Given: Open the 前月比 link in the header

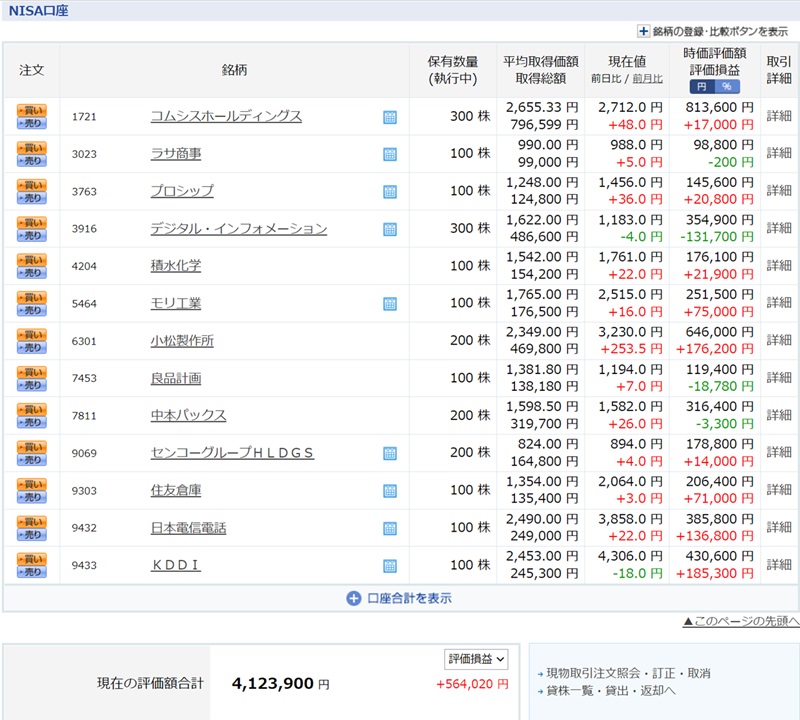Looking at the screenshot, I should point(647,79).
